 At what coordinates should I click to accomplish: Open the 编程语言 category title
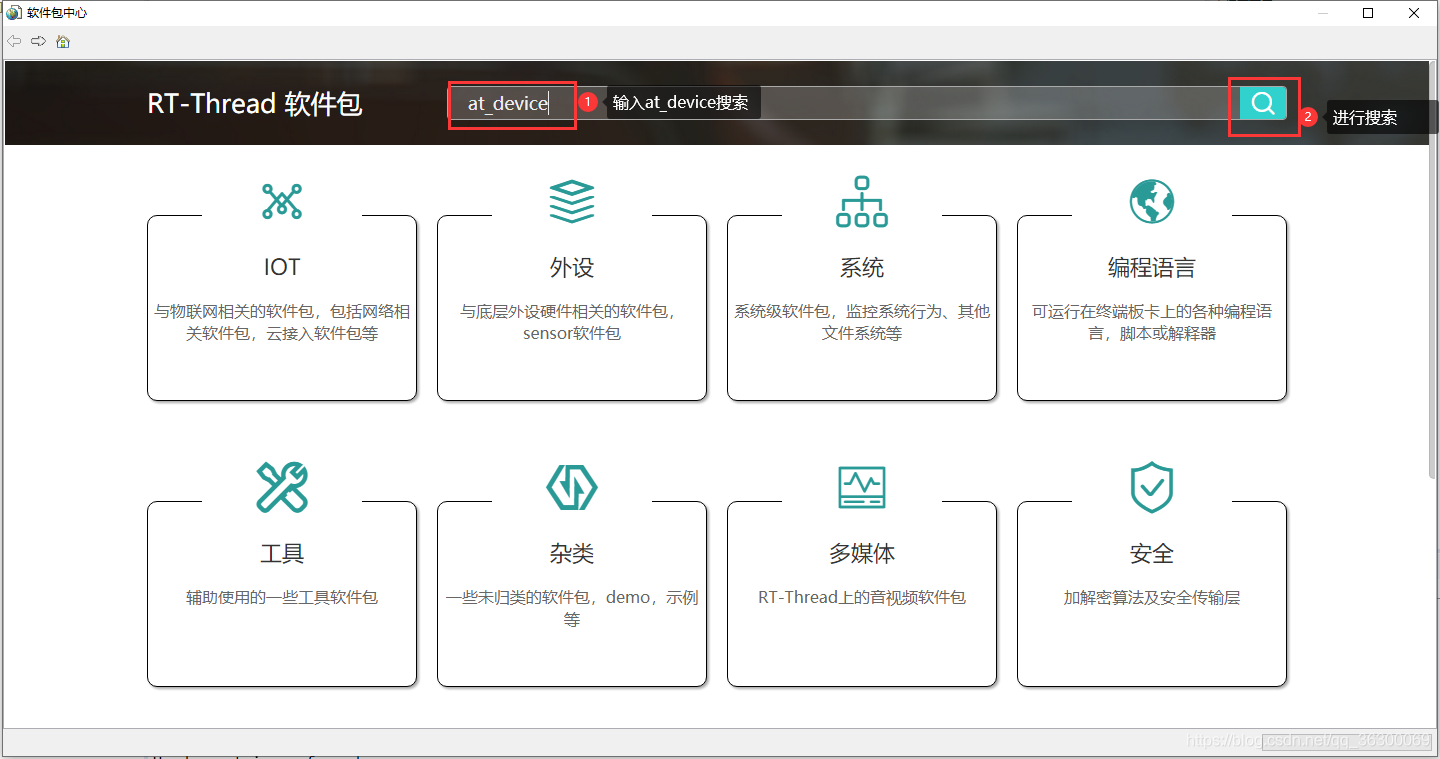1152,267
